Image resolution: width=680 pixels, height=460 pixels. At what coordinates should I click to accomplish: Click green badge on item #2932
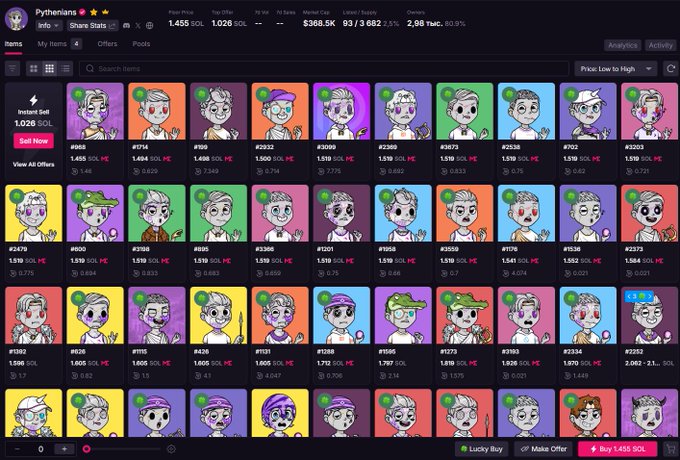coord(263,94)
